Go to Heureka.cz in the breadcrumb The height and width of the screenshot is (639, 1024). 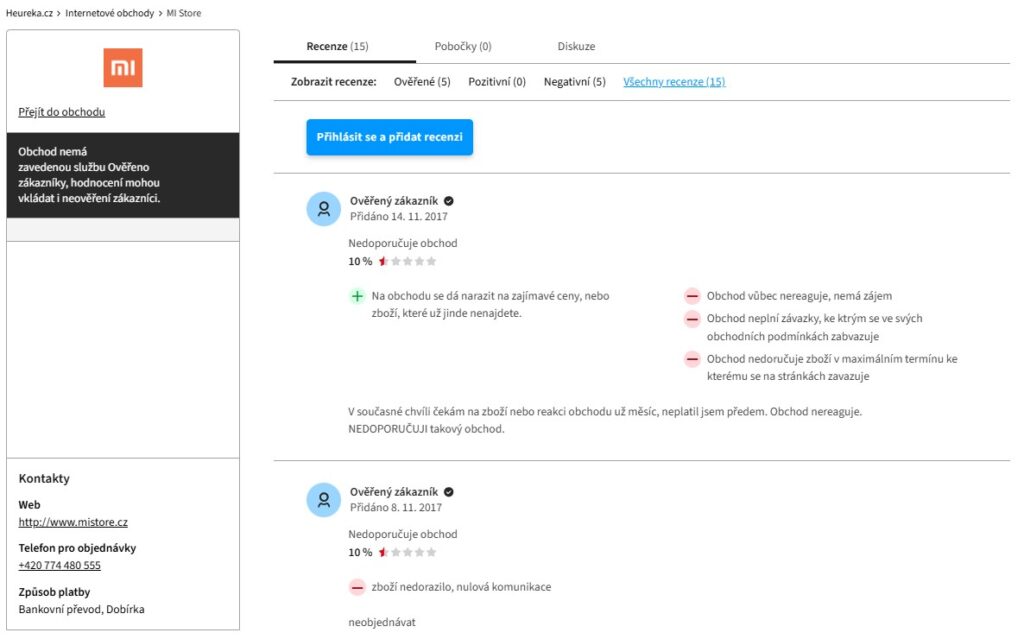pyautogui.click(x=29, y=13)
